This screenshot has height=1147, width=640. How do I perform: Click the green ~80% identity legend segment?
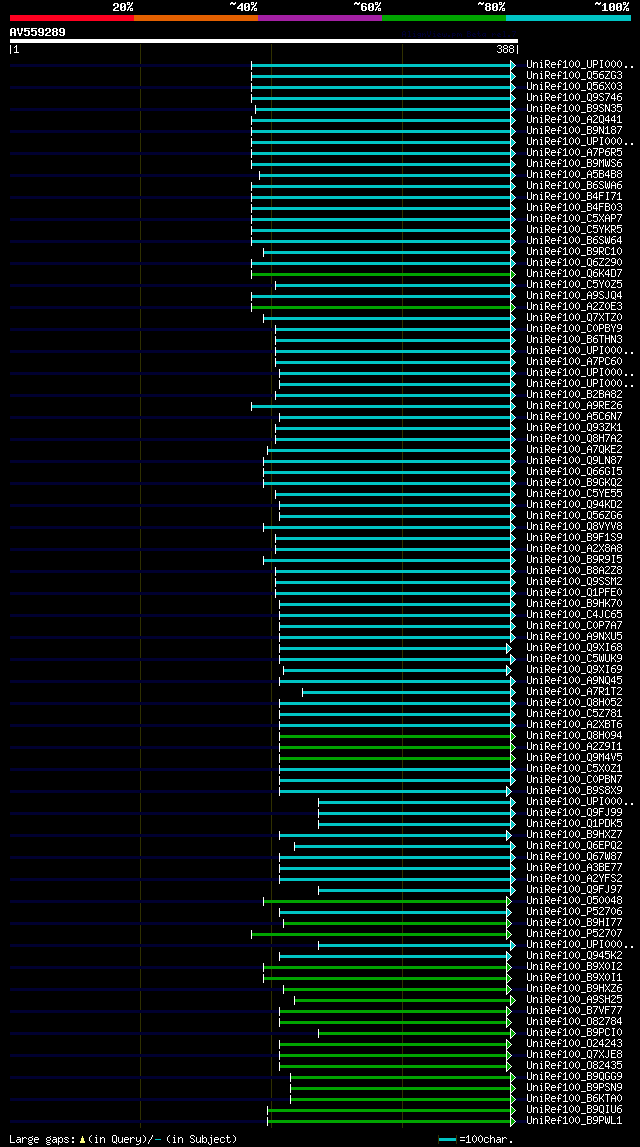click(444, 18)
